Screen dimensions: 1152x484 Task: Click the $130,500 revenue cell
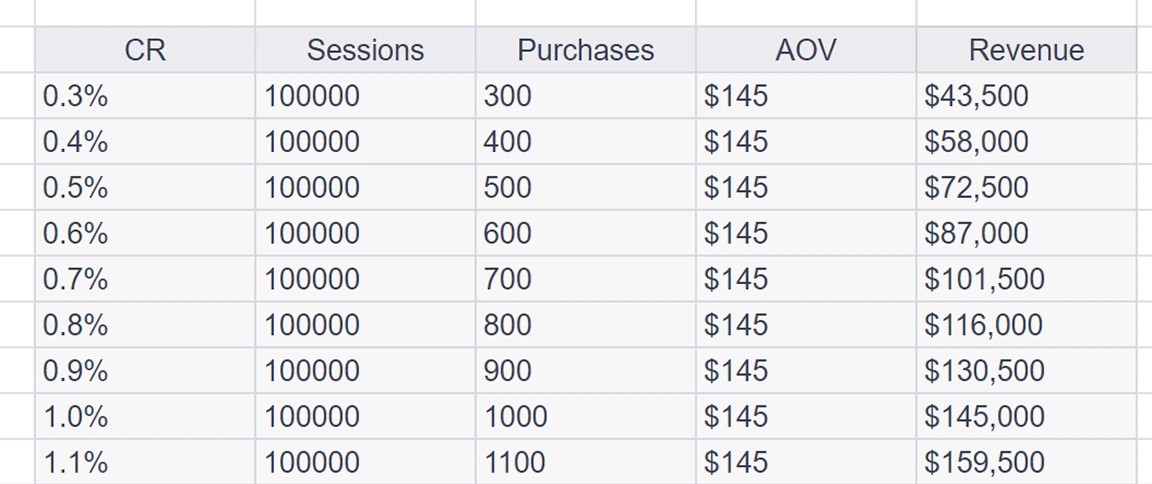1026,371
